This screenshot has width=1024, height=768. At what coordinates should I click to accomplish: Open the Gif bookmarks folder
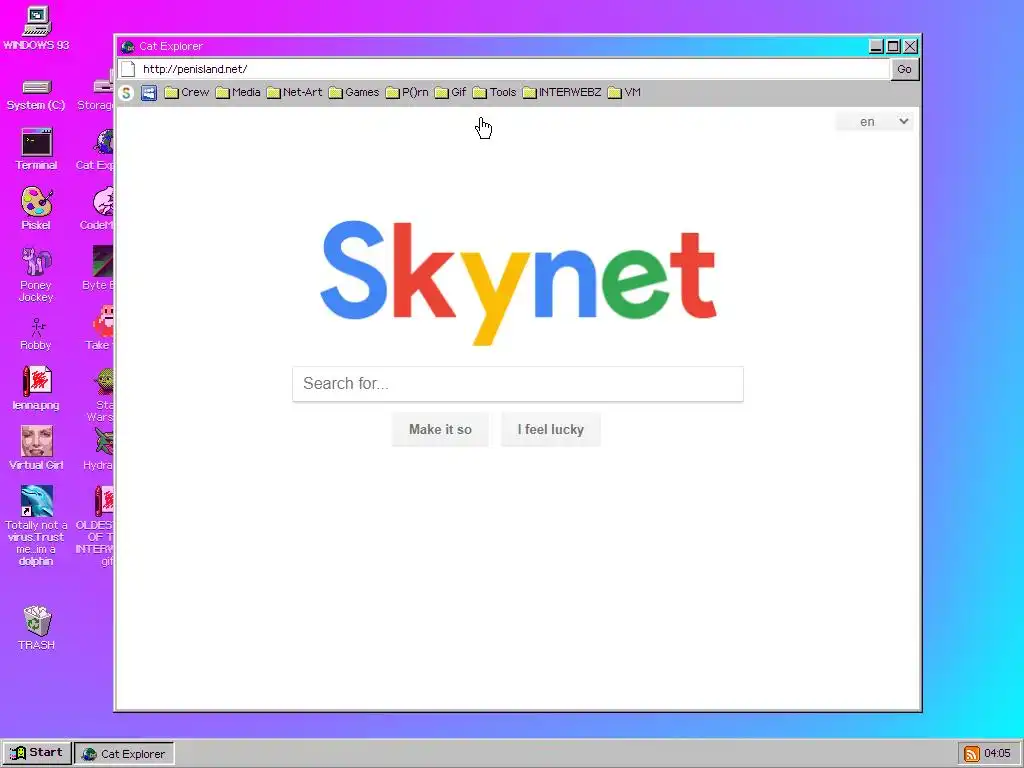(451, 93)
